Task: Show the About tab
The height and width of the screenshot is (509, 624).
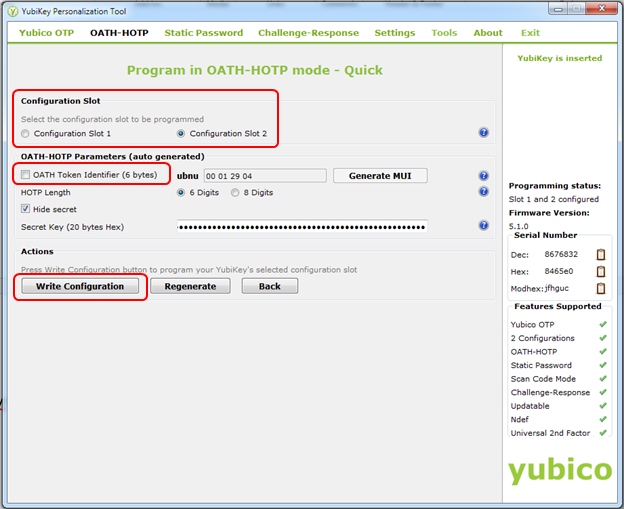Action: click(x=488, y=33)
